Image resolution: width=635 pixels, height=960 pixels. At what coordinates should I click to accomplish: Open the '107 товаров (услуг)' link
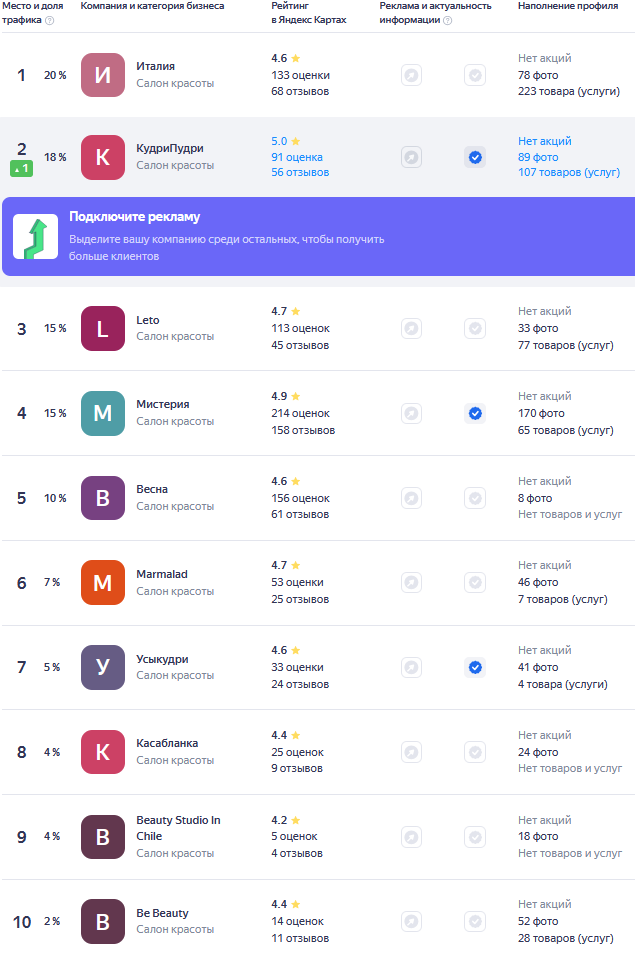tap(568, 172)
